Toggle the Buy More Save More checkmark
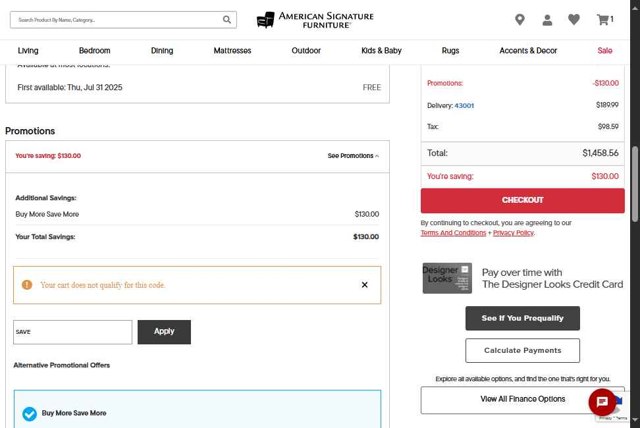The image size is (640, 428). coord(29,413)
